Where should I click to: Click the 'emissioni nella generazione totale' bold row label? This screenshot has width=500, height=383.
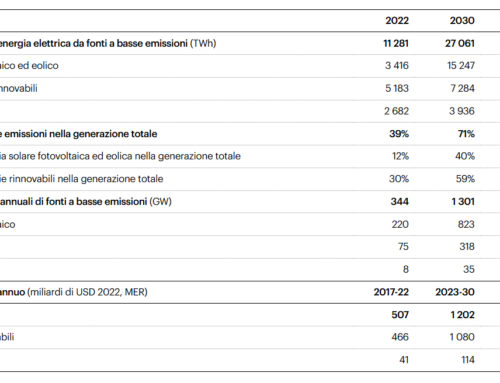click(x=79, y=134)
